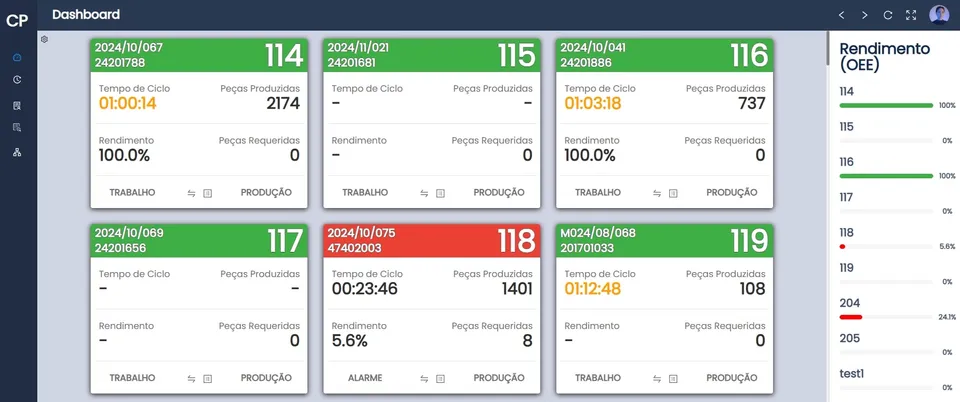Click the green header of machine 116

[664, 55]
